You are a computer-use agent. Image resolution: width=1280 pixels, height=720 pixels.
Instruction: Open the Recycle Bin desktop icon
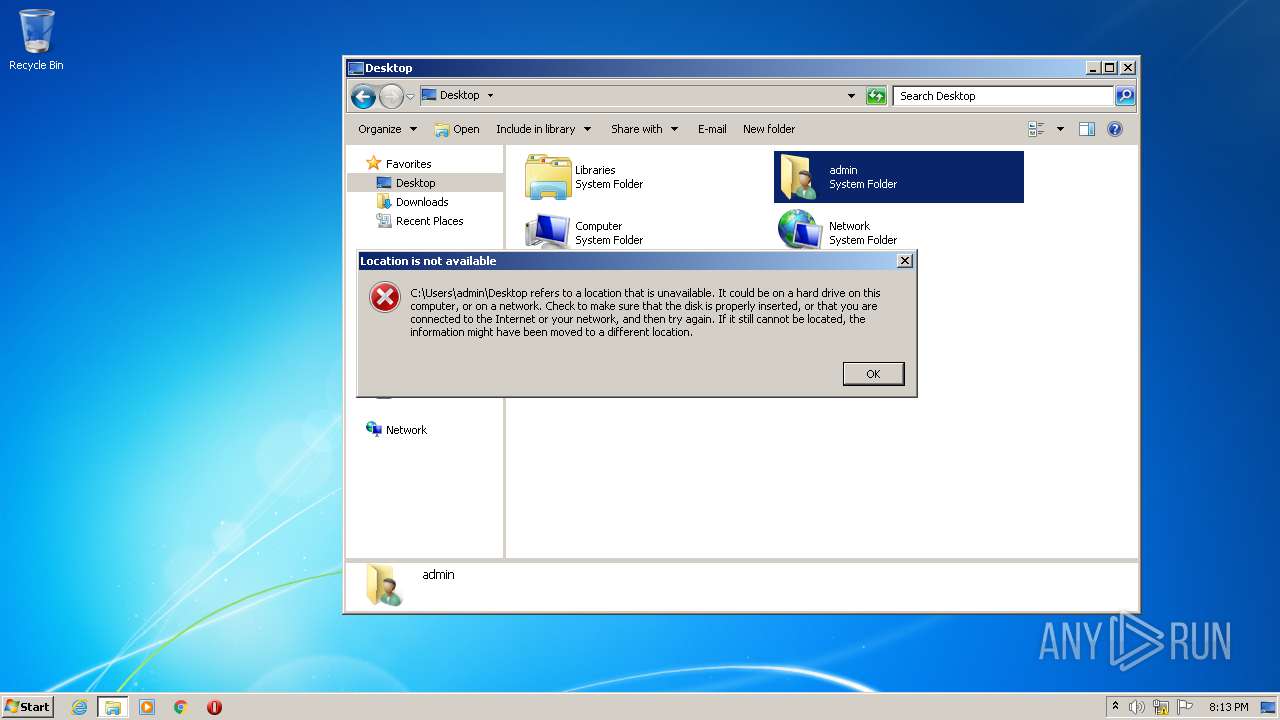(36, 40)
